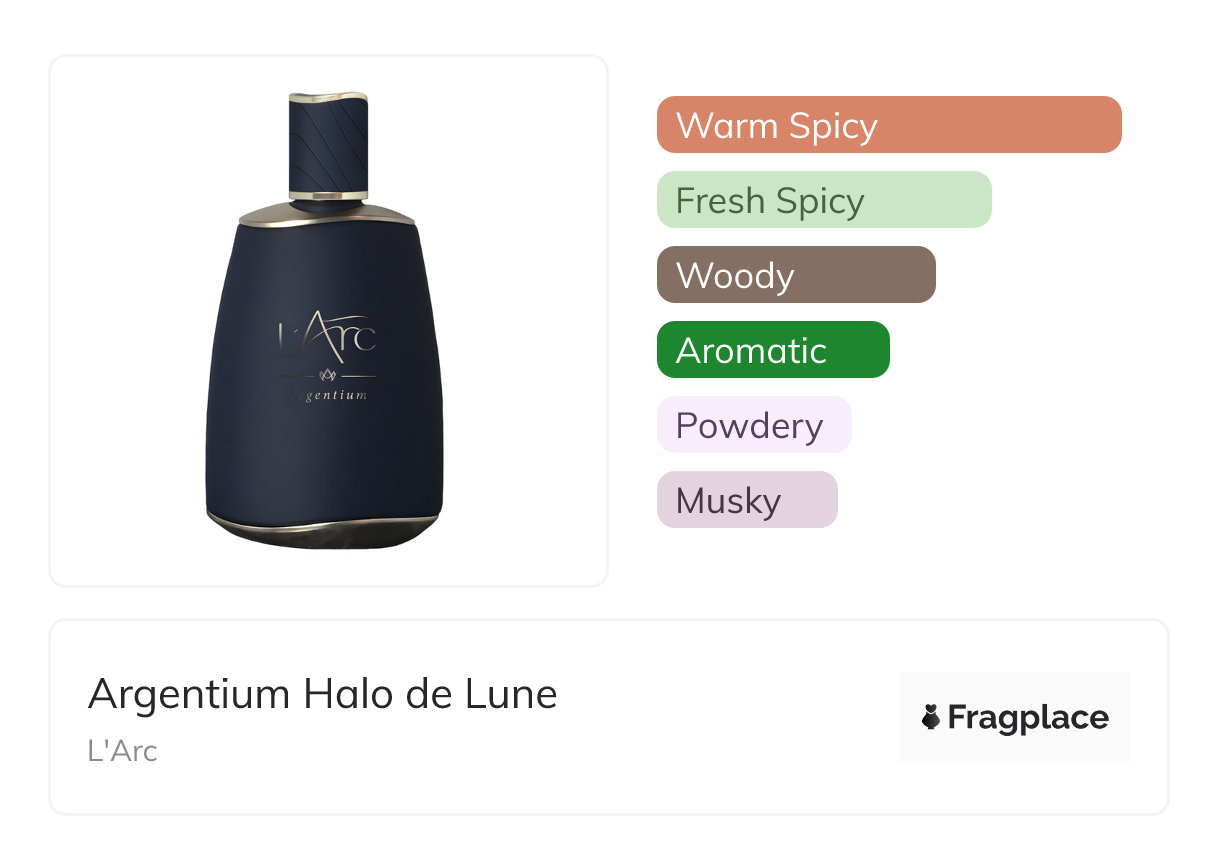Click the Argentium Halo de Lune title
The width and height of the screenshot is (1218, 864).
click(x=322, y=693)
